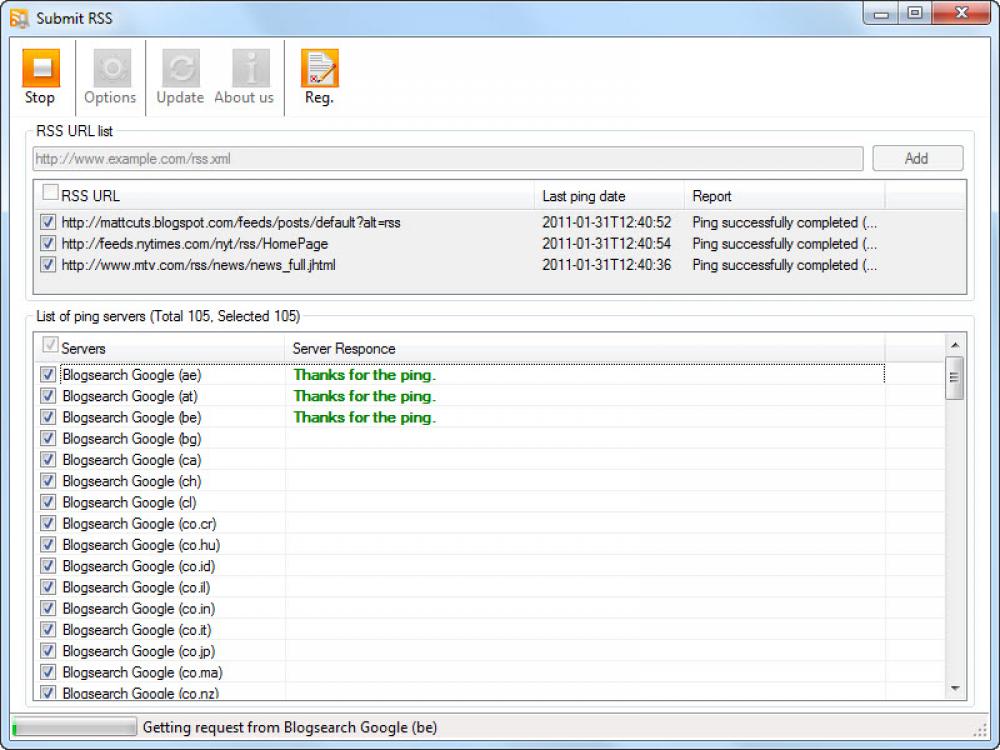Image resolution: width=1000 pixels, height=750 pixels.
Task: Open the About us toolbar icon
Action: point(244,75)
